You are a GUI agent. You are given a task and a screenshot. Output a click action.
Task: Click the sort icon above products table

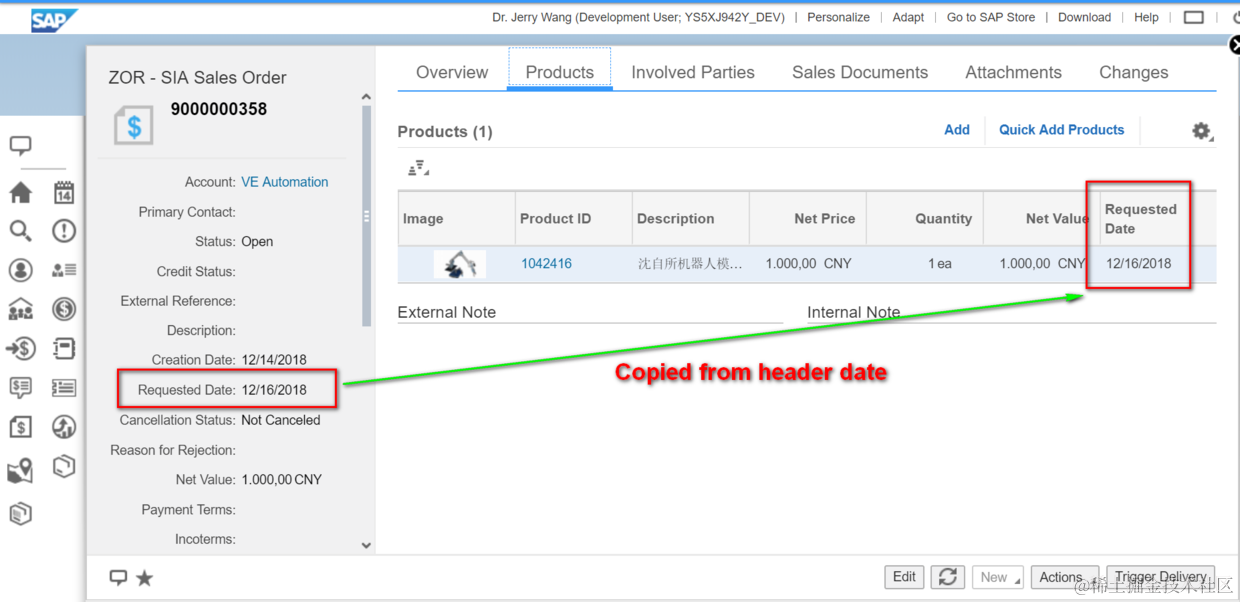pyautogui.click(x=418, y=168)
